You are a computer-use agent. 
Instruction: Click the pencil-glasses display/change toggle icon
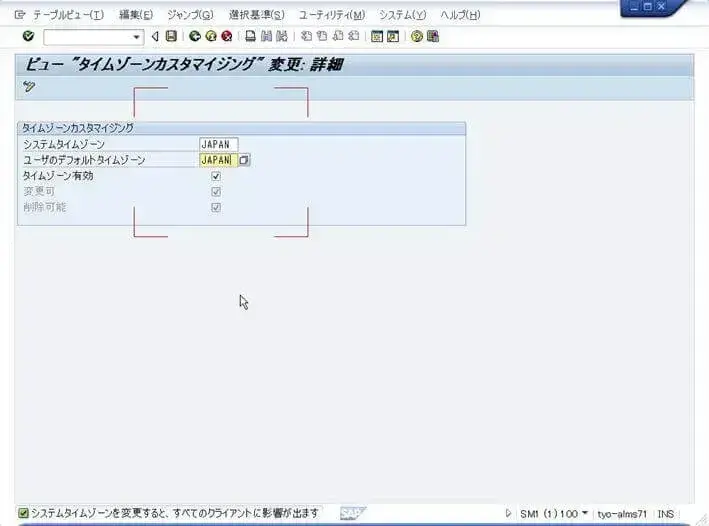pos(29,86)
